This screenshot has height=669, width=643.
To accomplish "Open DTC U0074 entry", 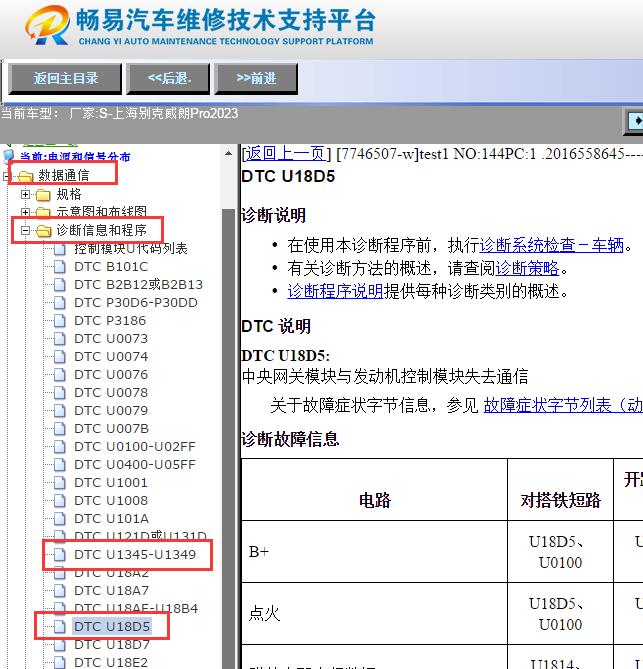I will pyautogui.click(x=111, y=356).
